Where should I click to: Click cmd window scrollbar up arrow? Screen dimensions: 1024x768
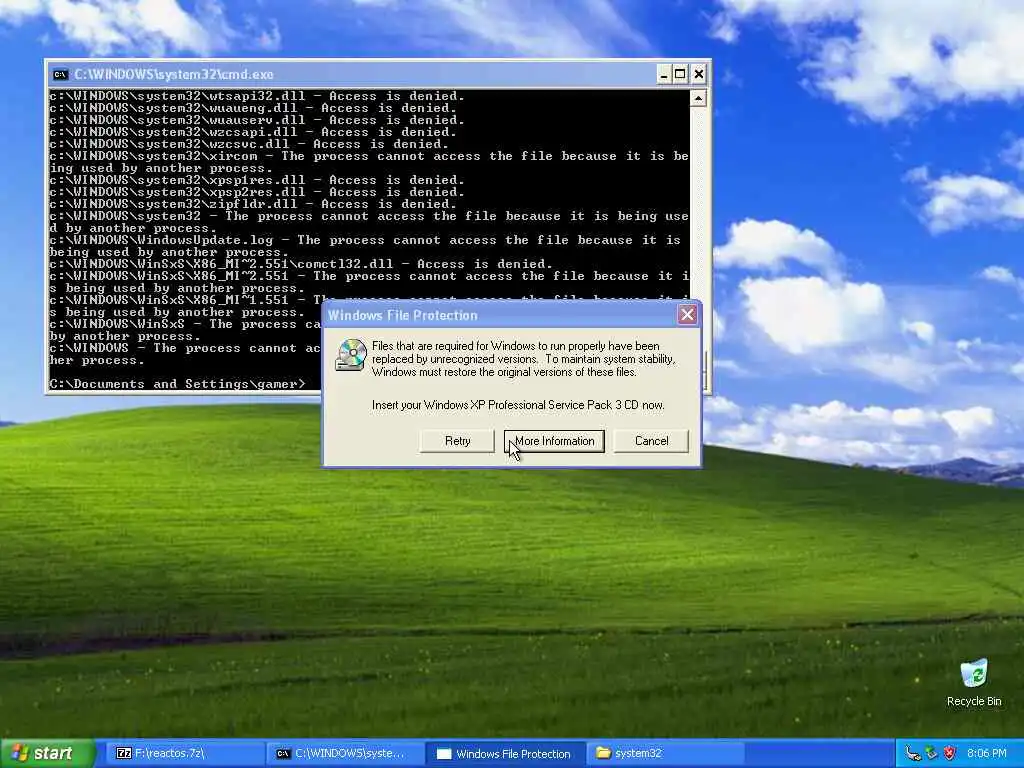(698, 99)
